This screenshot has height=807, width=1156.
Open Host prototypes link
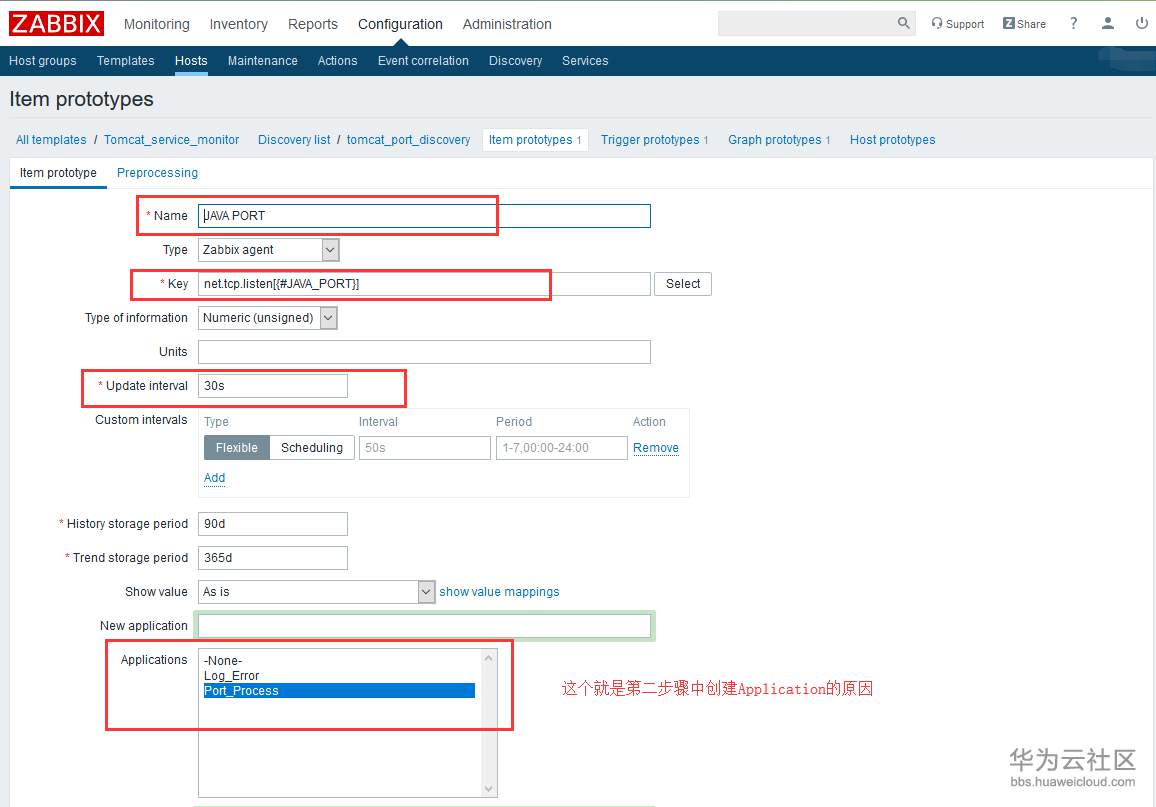pos(892,140)
